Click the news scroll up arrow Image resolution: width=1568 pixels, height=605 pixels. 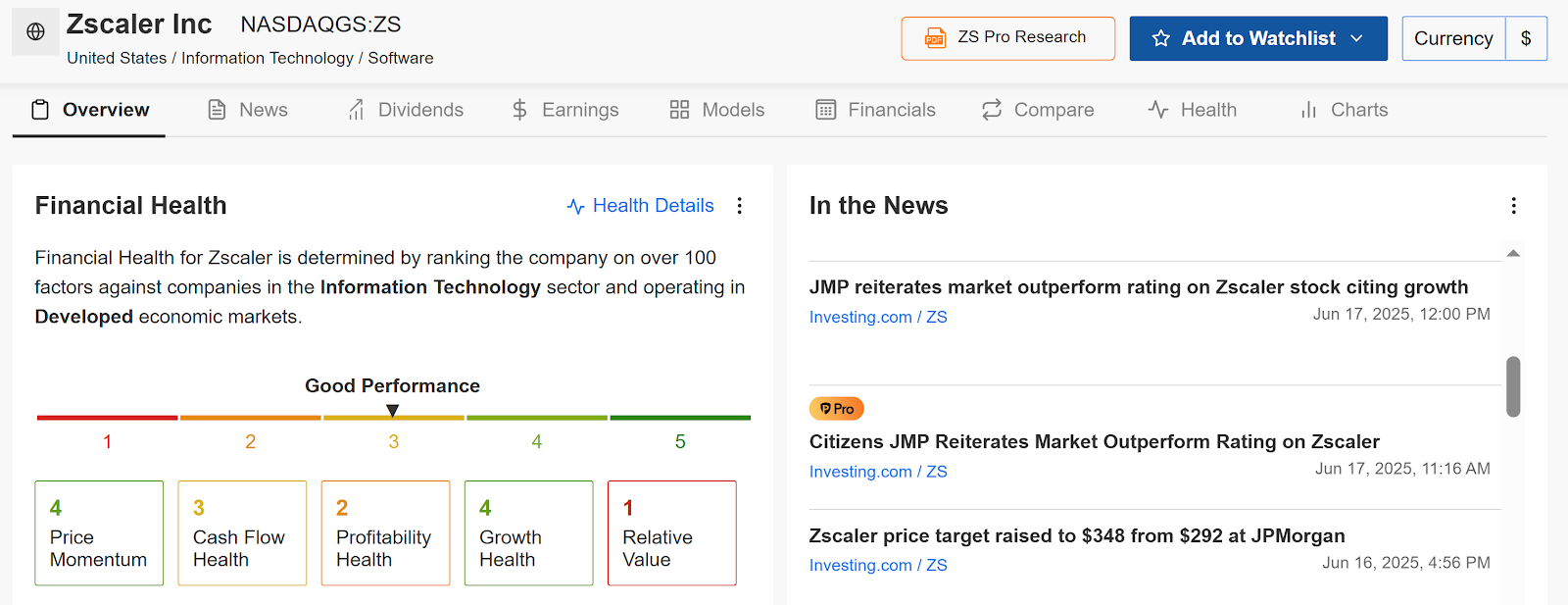click(1513, 254)
